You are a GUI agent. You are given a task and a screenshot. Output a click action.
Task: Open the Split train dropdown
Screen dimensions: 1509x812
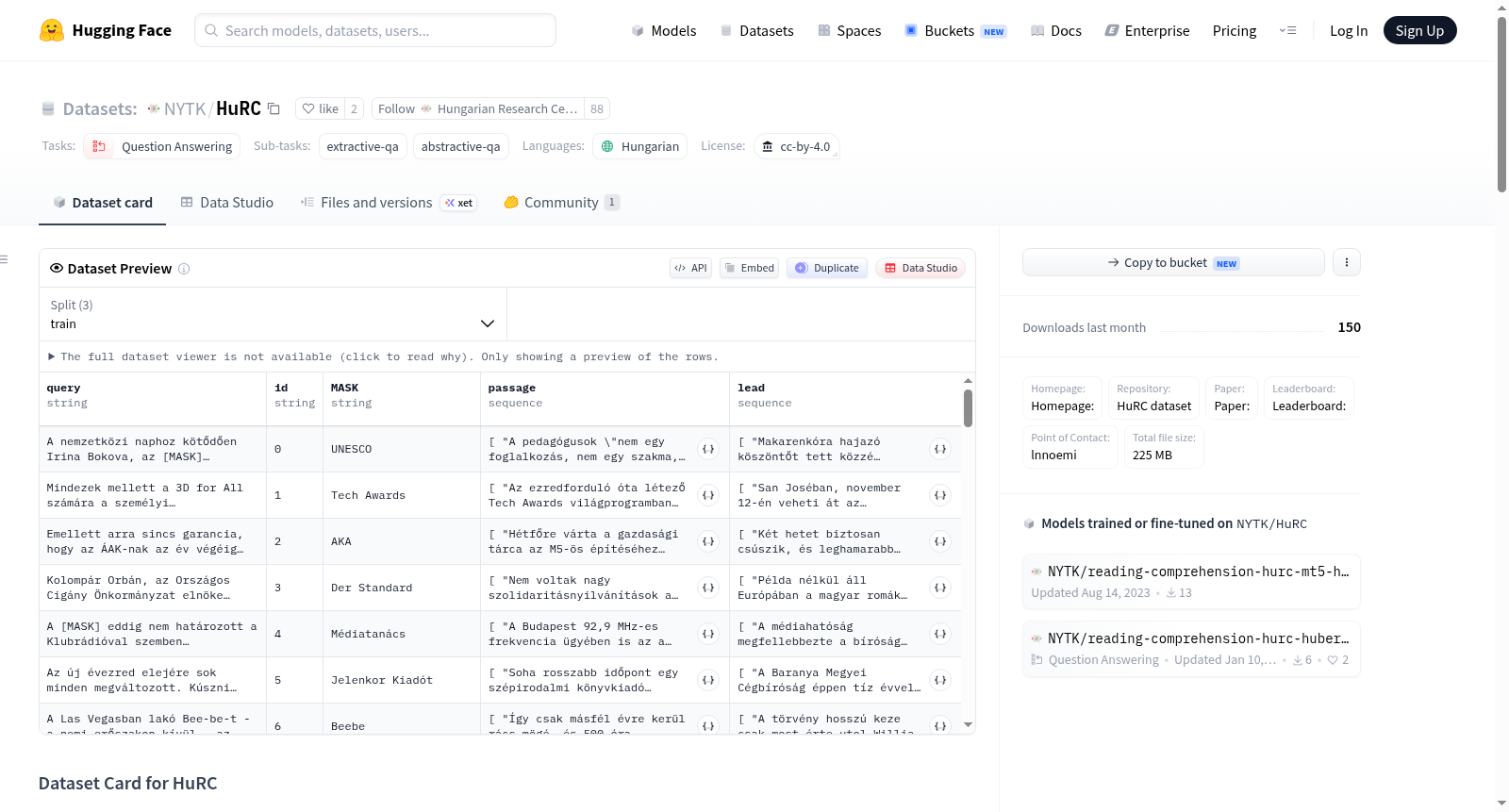pyautogui.click(x=273, y=314)
